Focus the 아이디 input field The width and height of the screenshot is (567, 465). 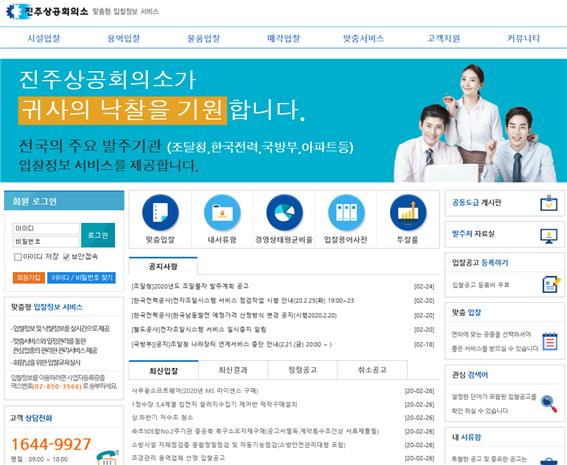coord(46,229)
